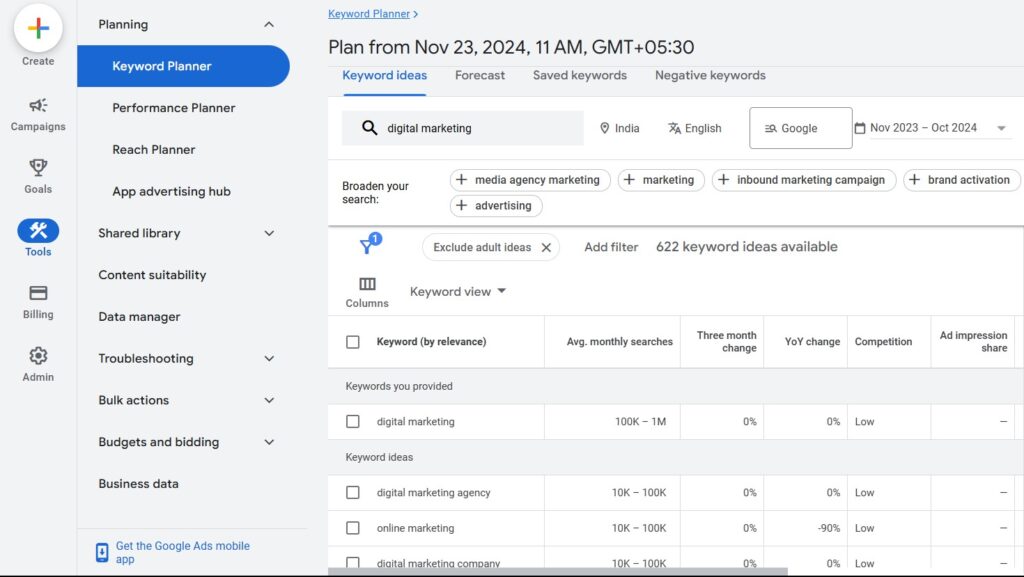Open Data manager

pyautogui.click(x=139, y=317)
